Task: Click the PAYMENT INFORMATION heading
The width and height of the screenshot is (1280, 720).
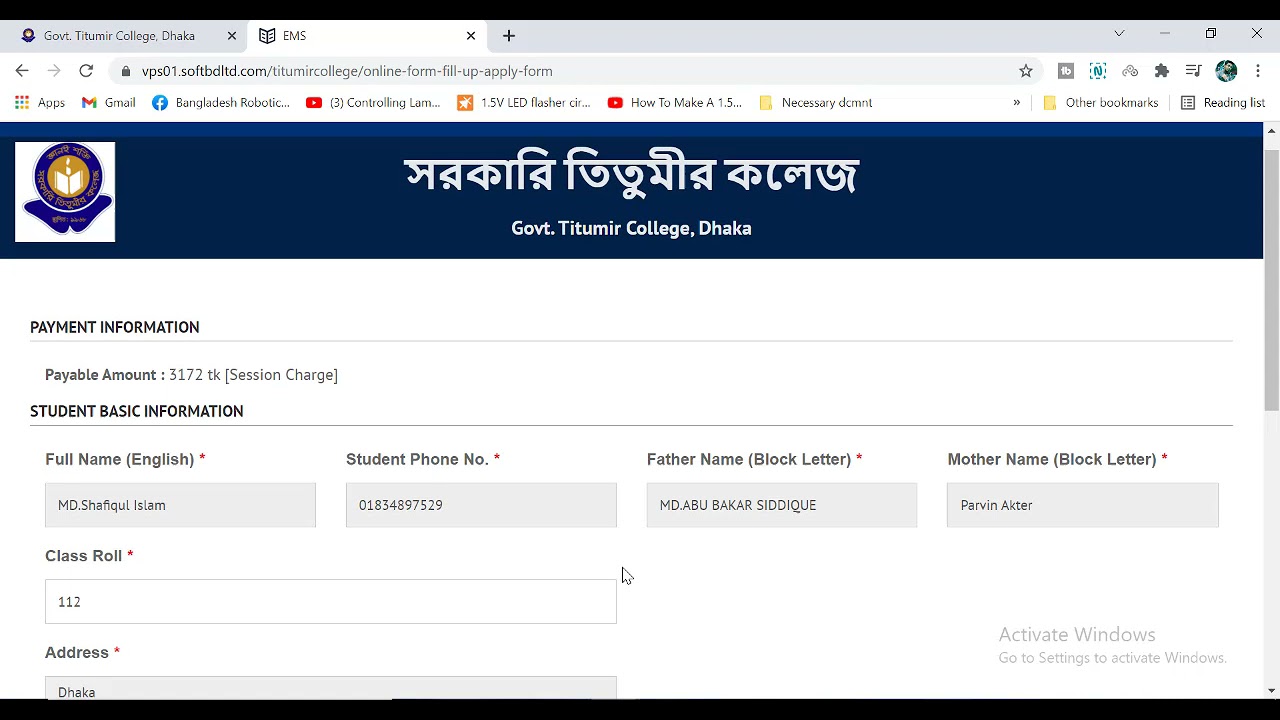Action: (x=115, y=327)
